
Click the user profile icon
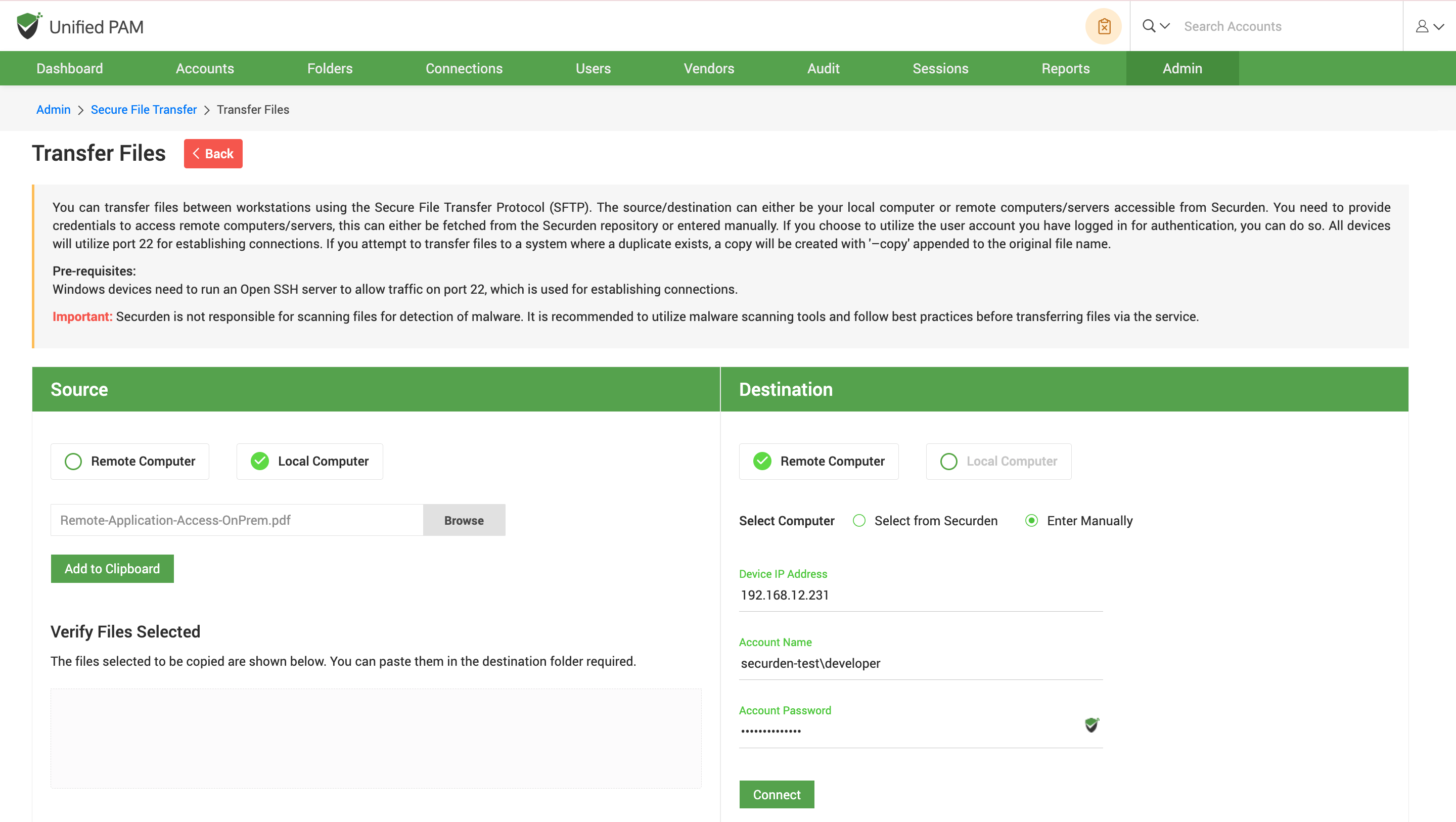tap(1422, 26)
